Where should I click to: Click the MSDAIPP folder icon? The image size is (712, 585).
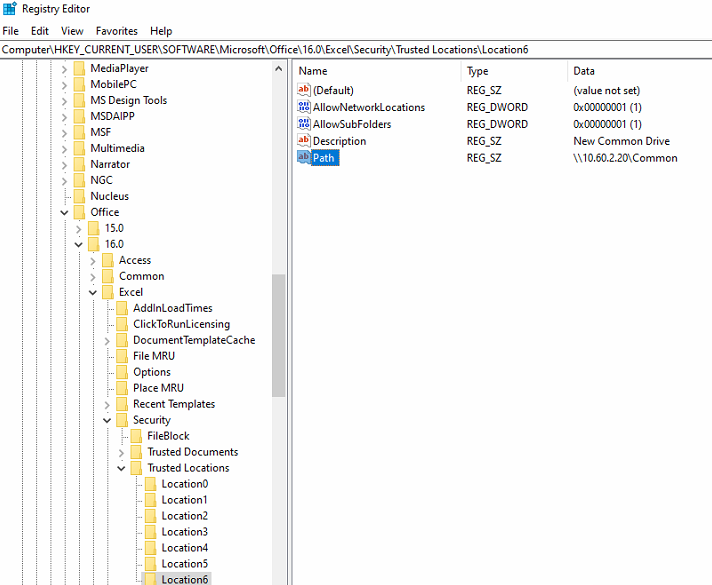79,116
